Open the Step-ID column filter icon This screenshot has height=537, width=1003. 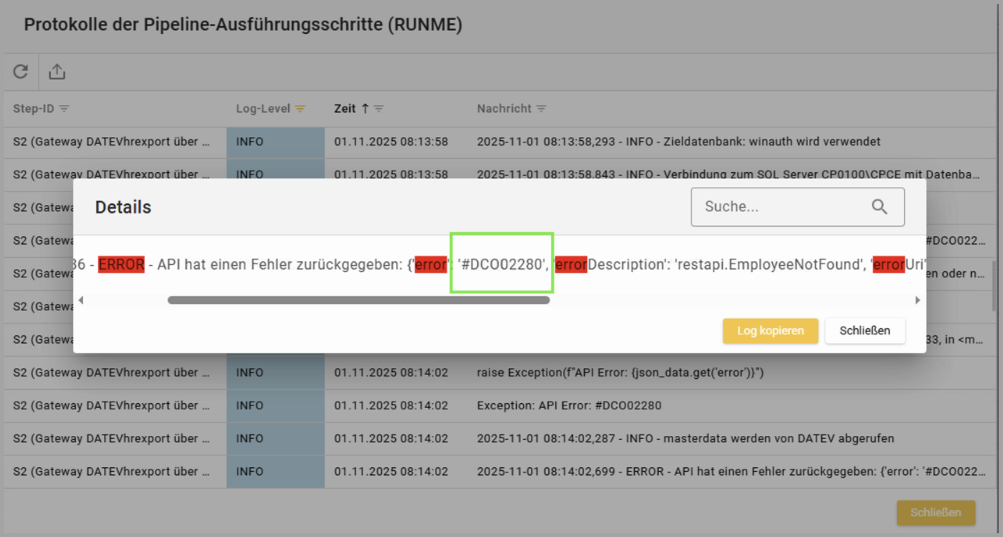(x=65, y=108)
